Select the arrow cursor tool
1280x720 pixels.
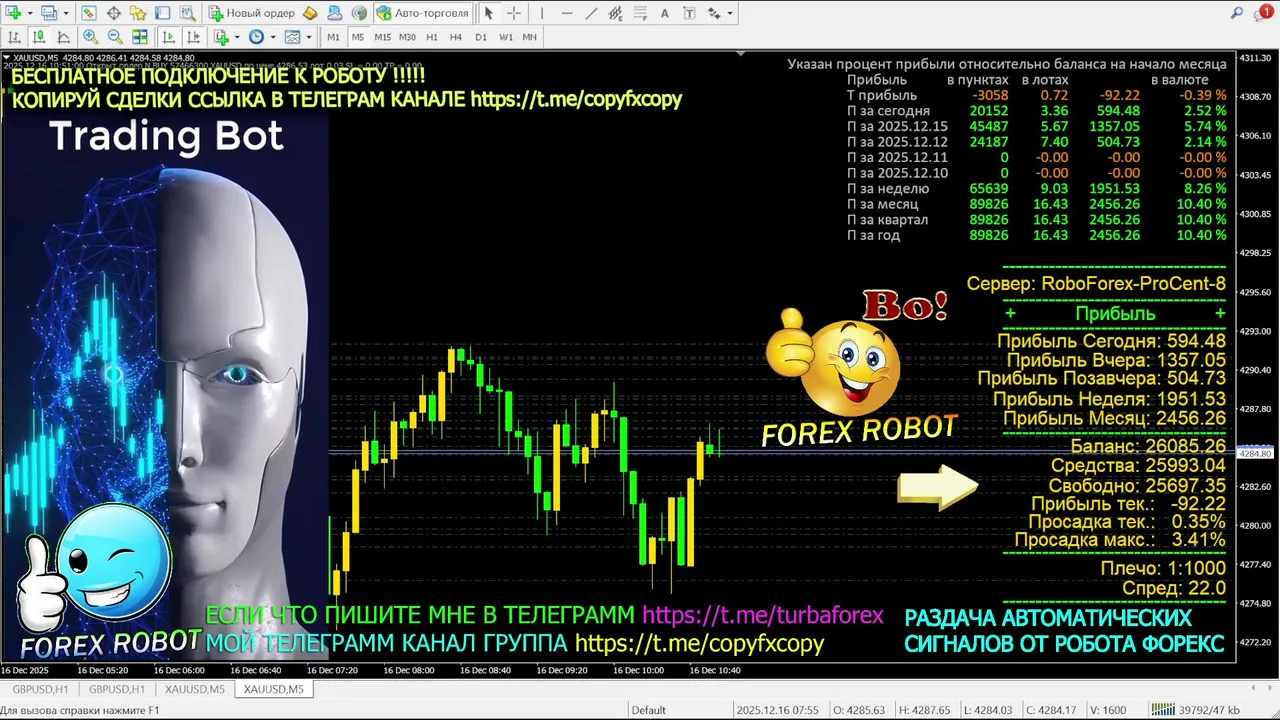pos(489,13)
